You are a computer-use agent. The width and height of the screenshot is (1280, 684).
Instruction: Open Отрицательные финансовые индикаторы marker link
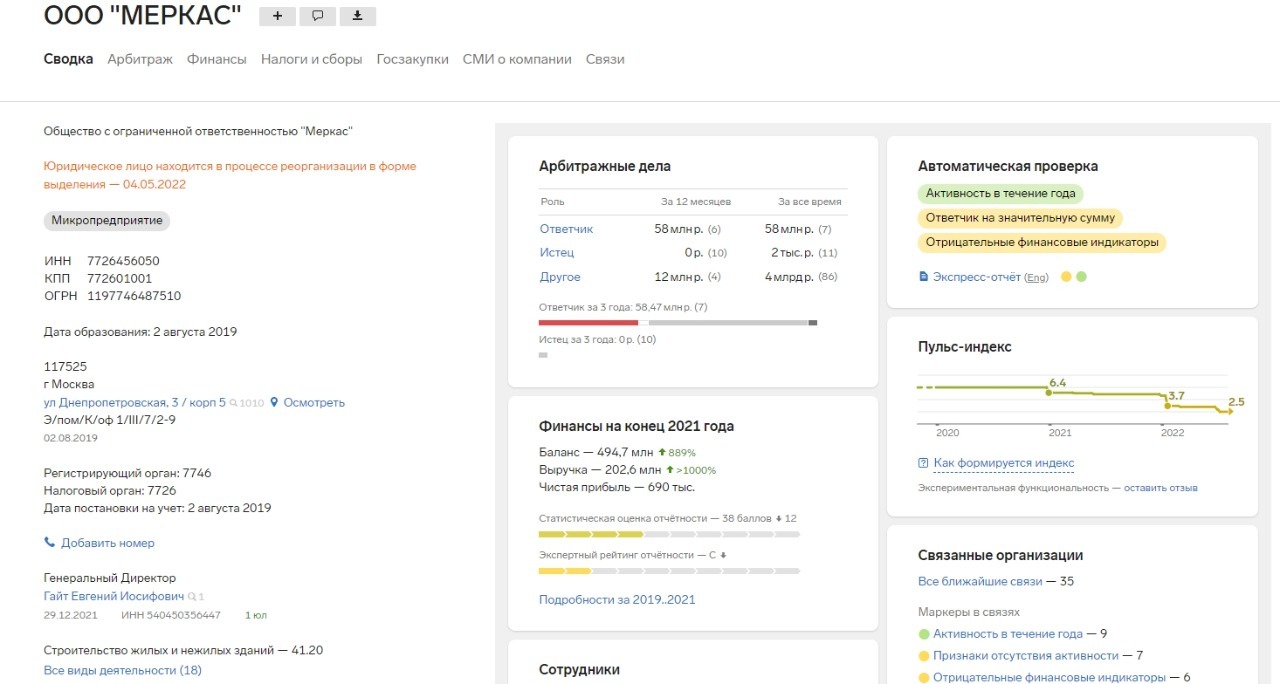click(1049, 678)
